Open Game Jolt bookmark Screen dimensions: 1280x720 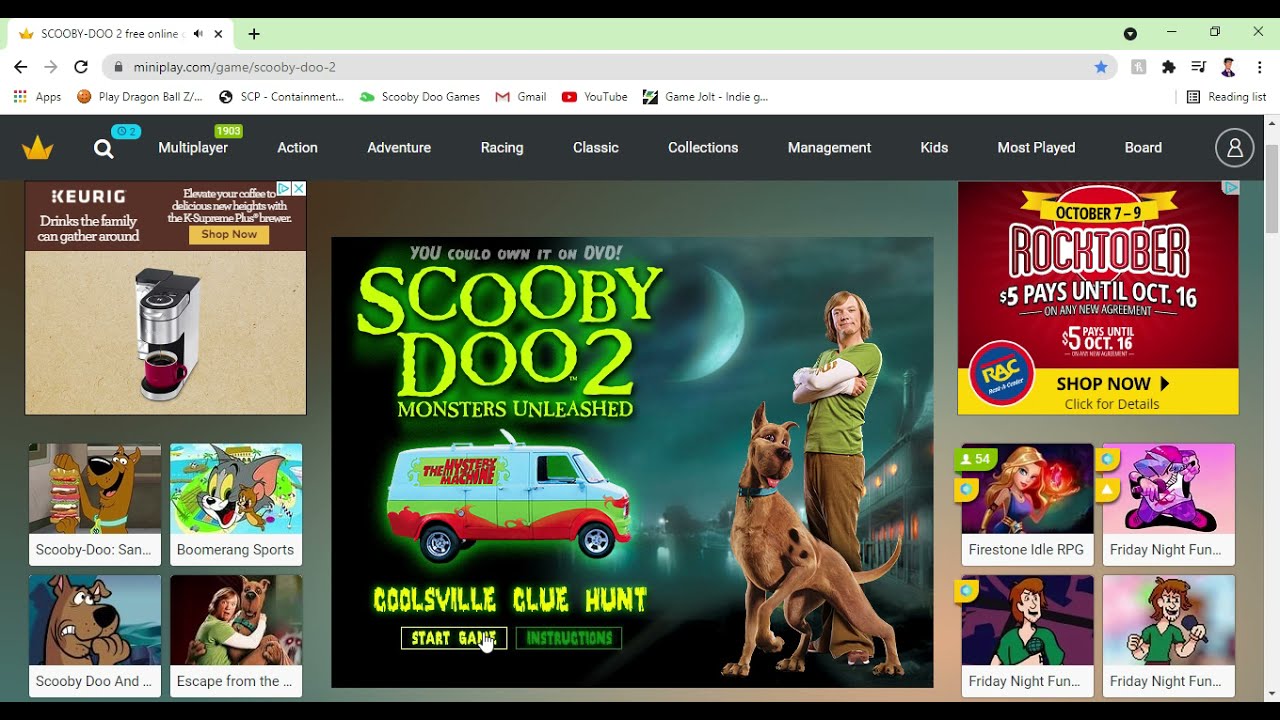pos(705,97)
